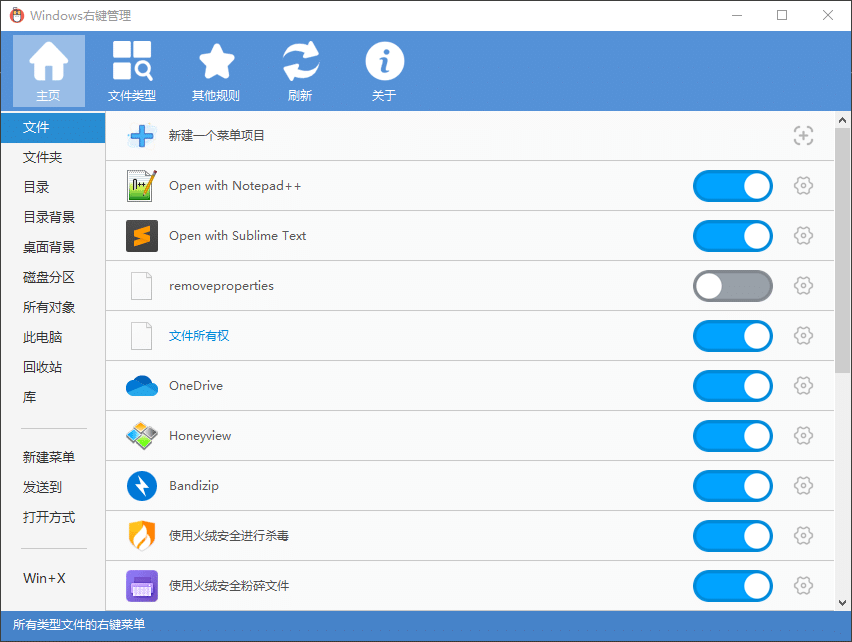The height and width of the screenshot is (642, 852).
Task: Select the Honeyview icon
Action: (x=142, y=436)
